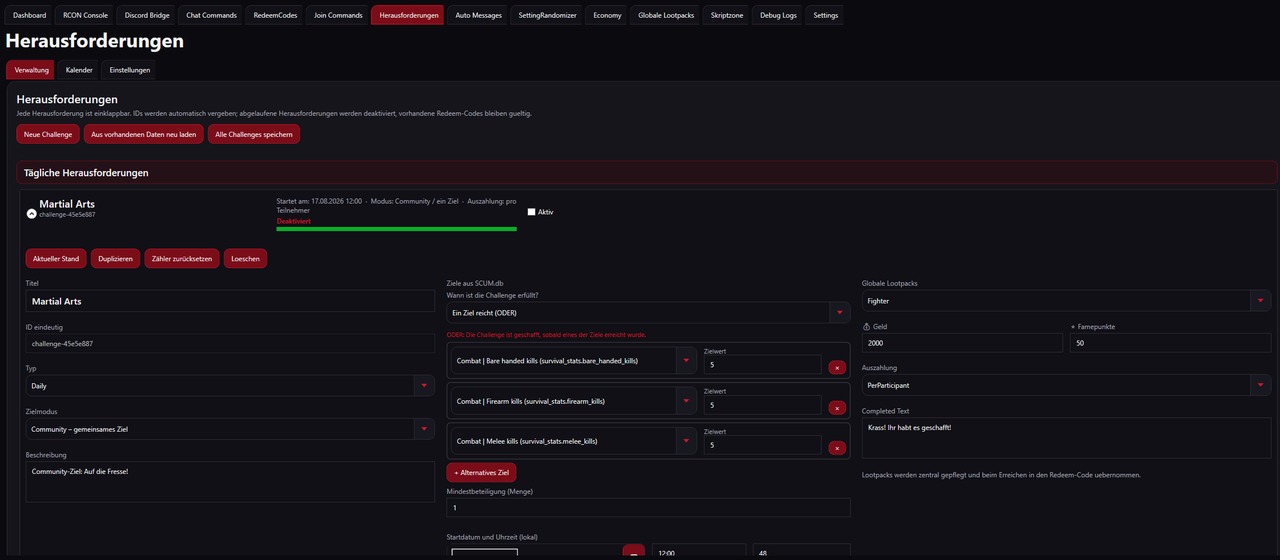Viewport: 1280px width, 560px height.
Task: Switch to the Kalender sub-tab
Action: [79, 70]
